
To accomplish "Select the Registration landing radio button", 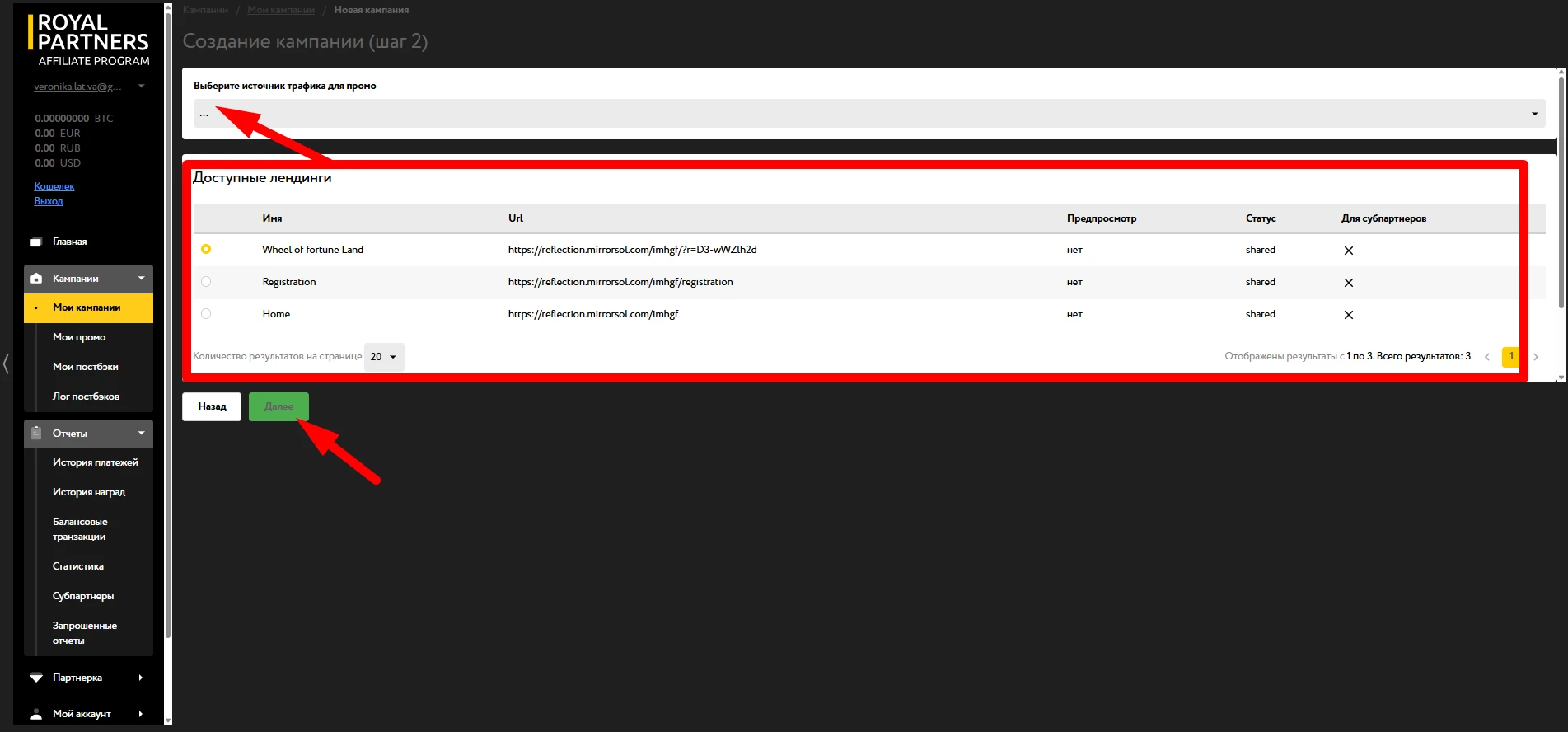I will coord(206,281).
